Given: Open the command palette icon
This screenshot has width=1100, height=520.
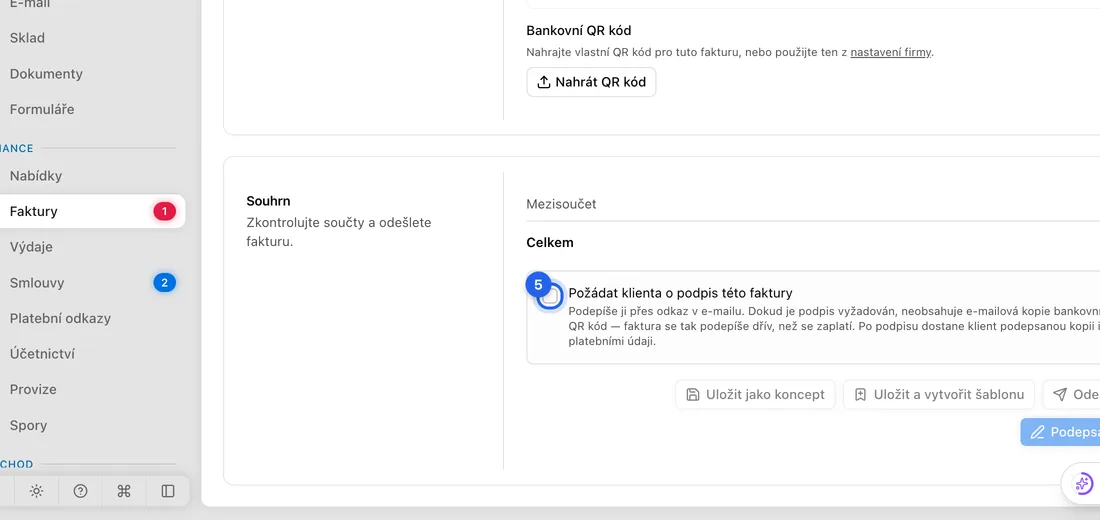Looking at the screenshot, I should pyautogui.click(x=124, y=491).
